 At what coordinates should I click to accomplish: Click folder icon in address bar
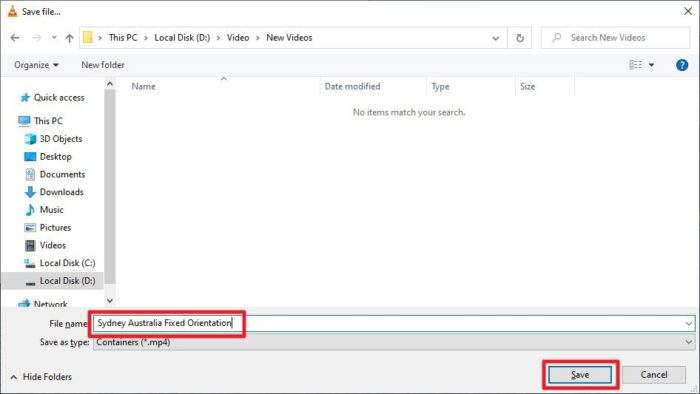[x=88, y=37]
